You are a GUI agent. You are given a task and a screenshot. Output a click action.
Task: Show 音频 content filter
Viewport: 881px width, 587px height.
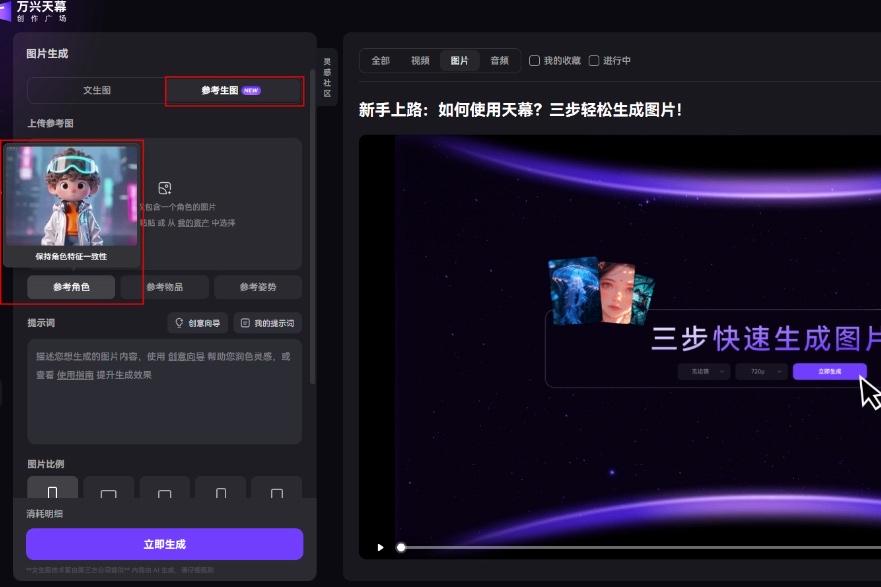point(499,61)
